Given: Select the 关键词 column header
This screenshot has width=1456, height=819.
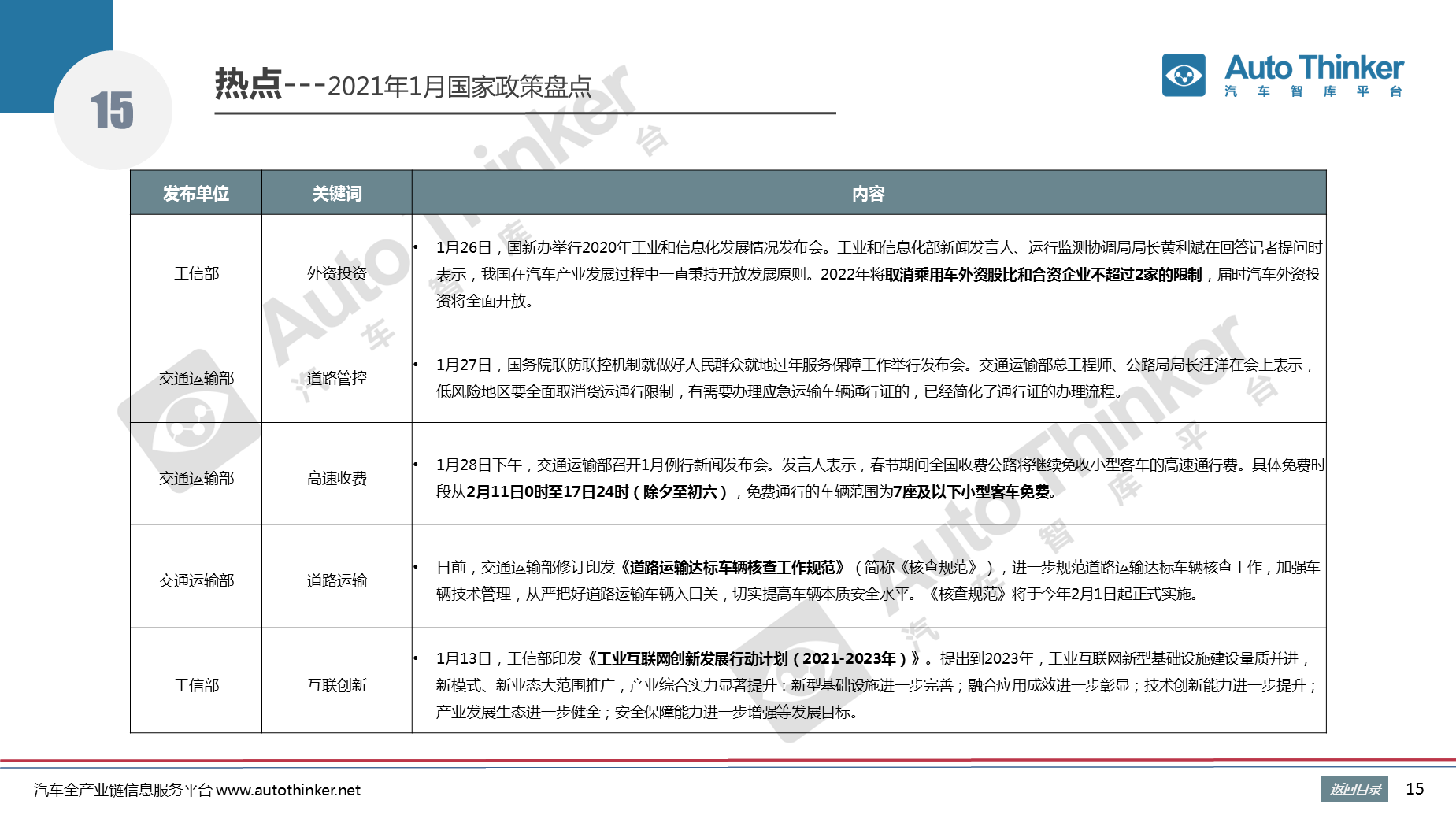Looking at the screenshot, I should point(337,193).
